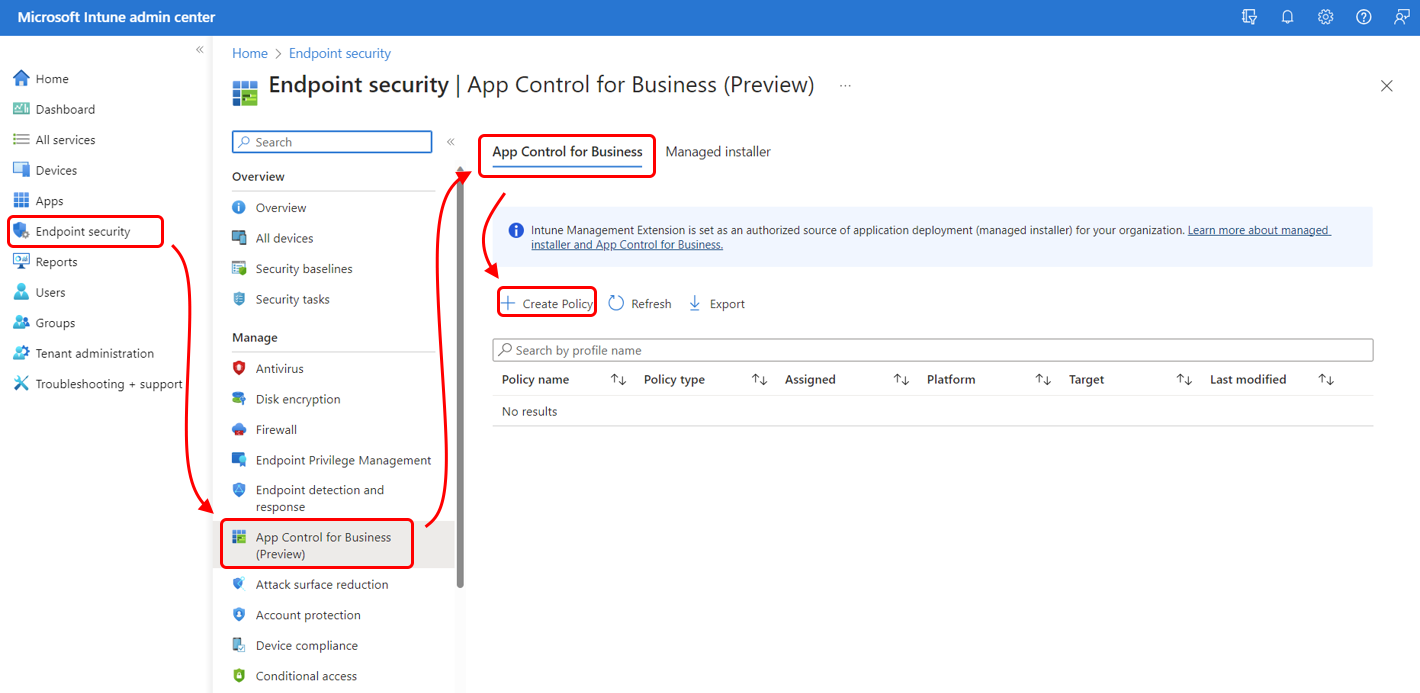Click the Antivirus red shield icon
Screen dimensions: 1420x693
pyautogui.click(x=239, y=368)
